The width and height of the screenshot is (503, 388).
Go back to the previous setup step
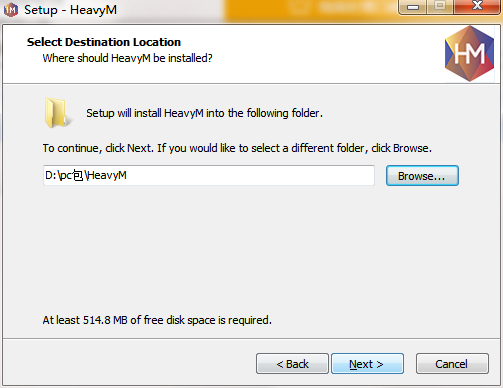pos(292,364)
